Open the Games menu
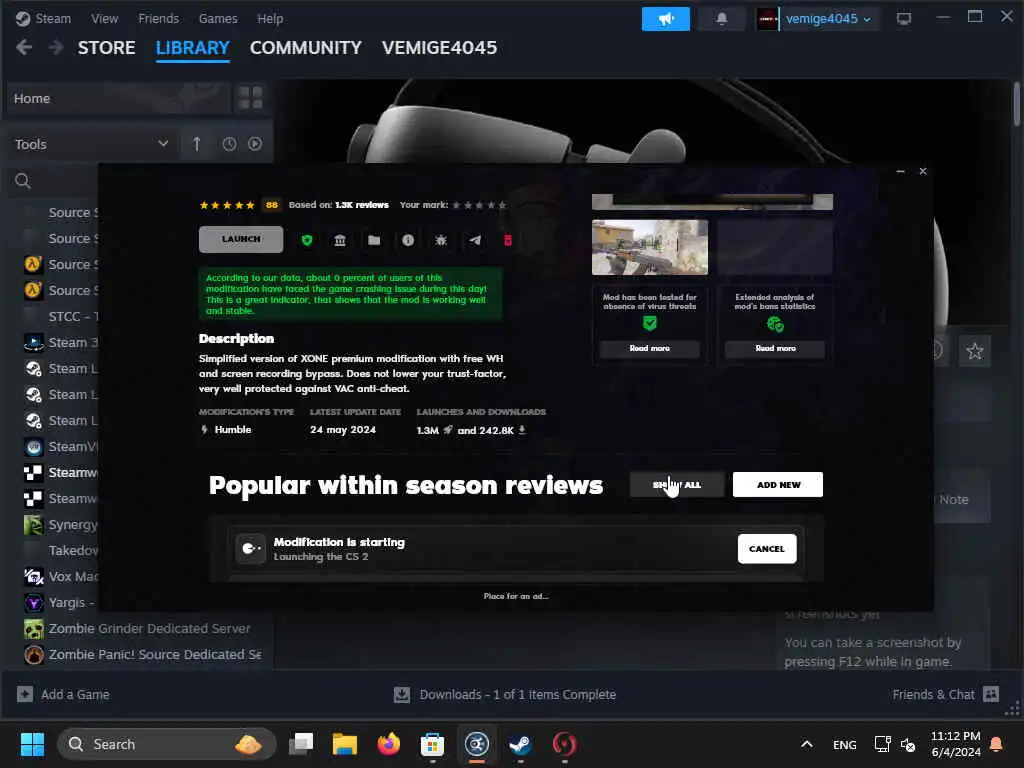This screenshot has width=1024, height=768. click(218, 18)
